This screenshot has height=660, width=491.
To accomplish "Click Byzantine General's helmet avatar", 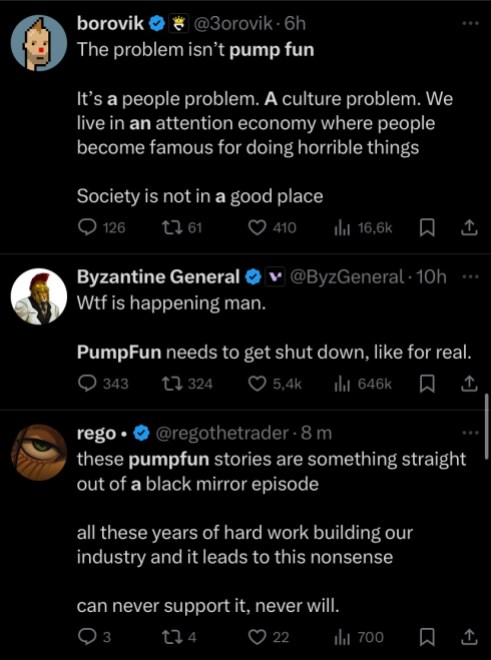I will 39,296.
